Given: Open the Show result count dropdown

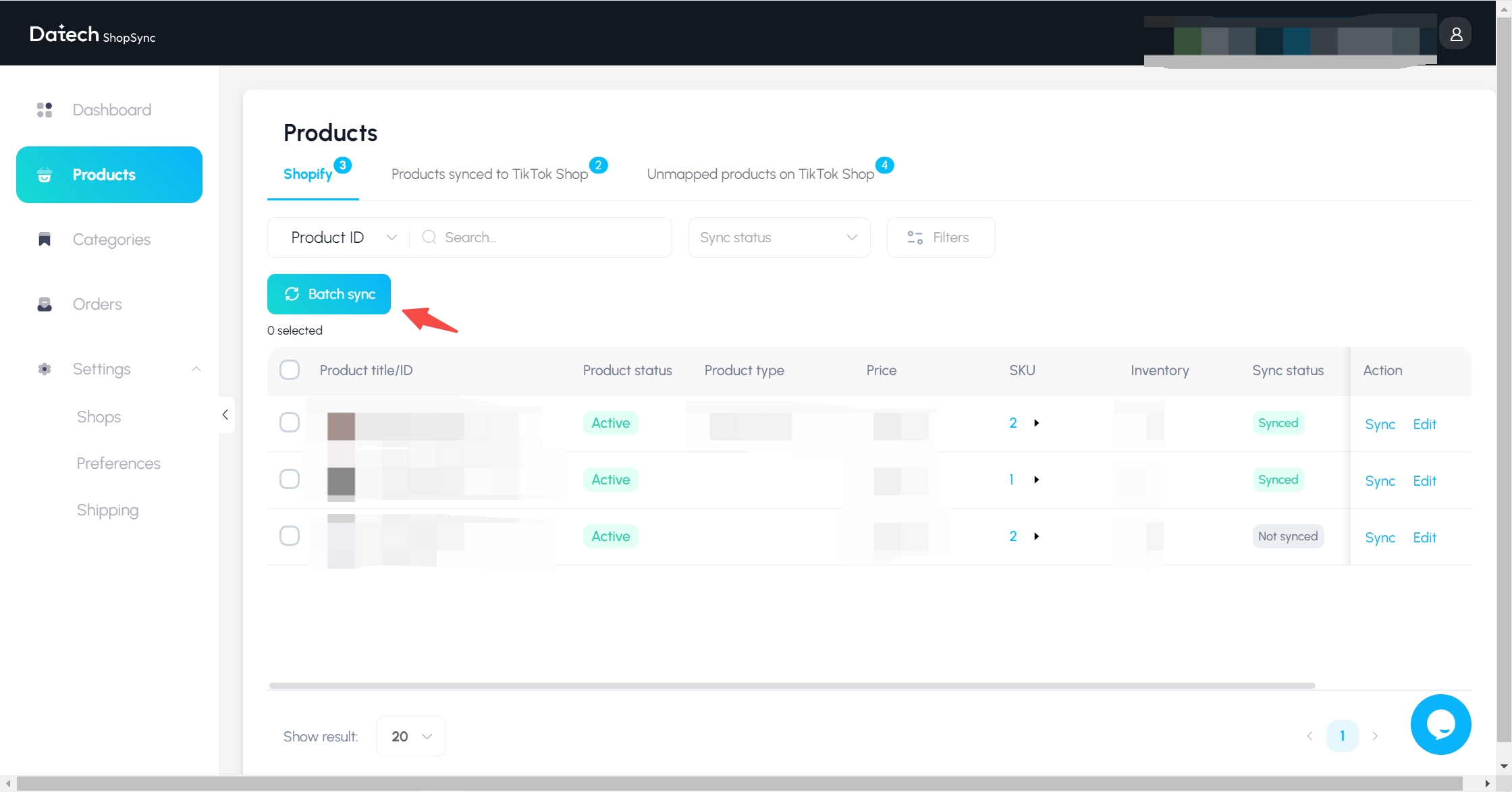Looking at the screenshot, I should coord(409,736).
